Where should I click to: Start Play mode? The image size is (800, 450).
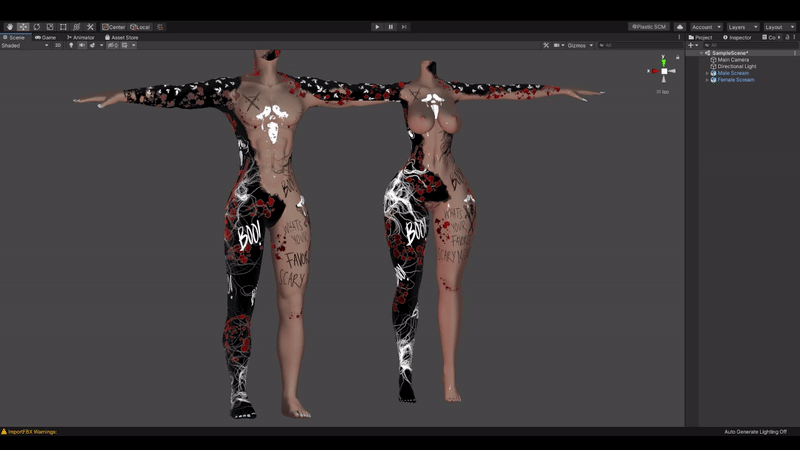[x=377, y=27]
